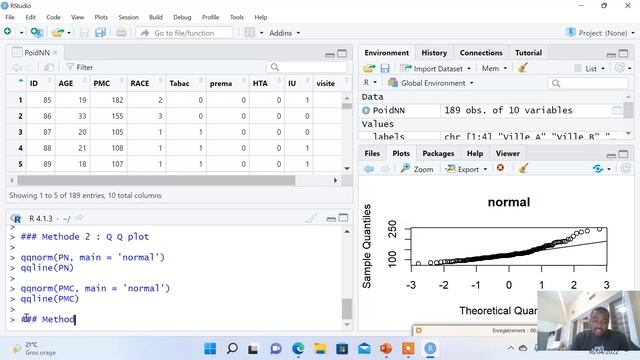This screenshot has width=640, height=360.
Task: Open Project (None) dropdown
Action: [x=600, y=33]
